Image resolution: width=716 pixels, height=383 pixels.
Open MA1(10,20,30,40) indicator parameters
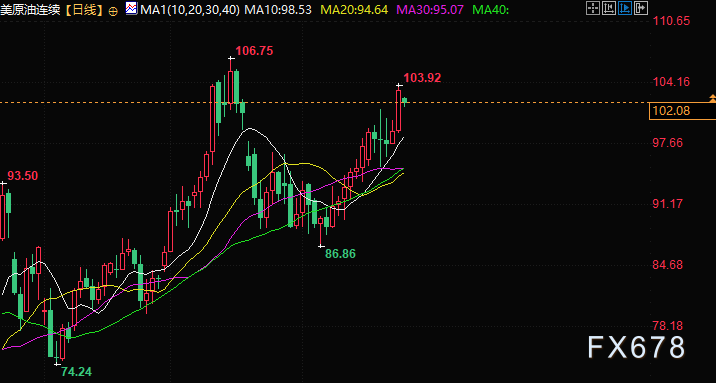click(x=190, y=9)
